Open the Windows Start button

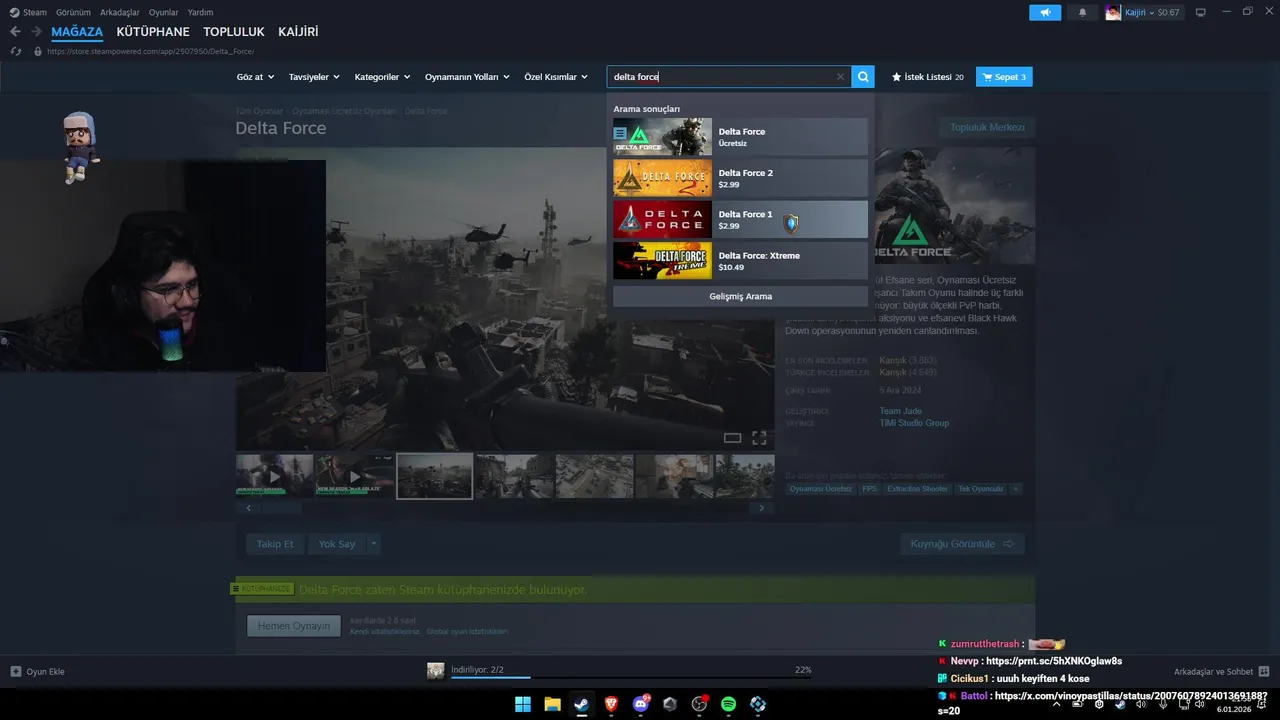pos(523,704)
